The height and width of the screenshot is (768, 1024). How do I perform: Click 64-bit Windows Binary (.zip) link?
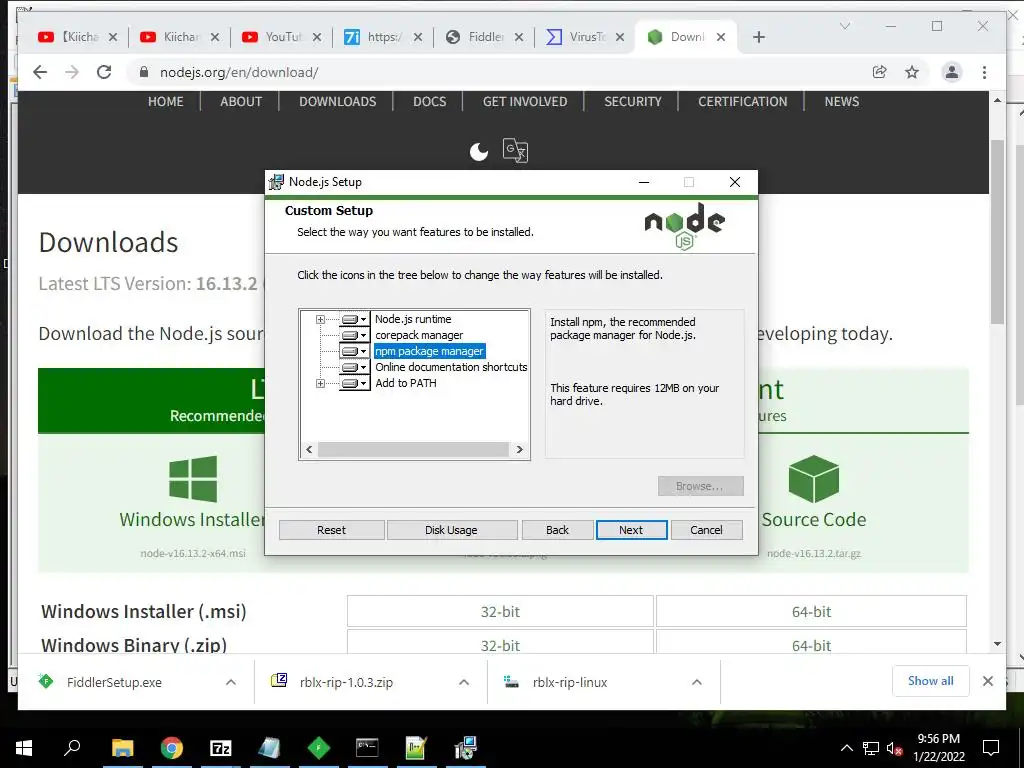(811, 643)
